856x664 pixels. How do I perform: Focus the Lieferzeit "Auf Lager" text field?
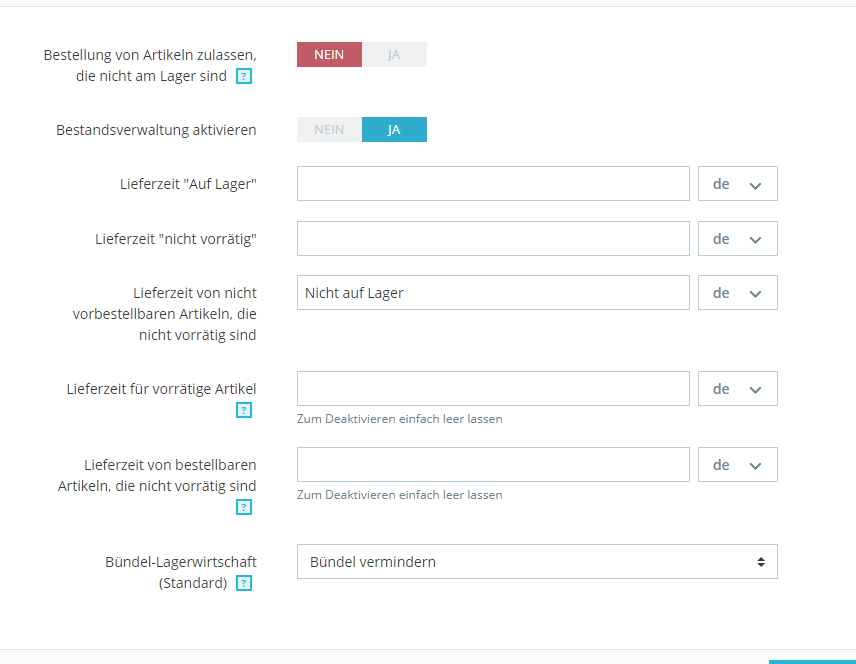[494, 183]
